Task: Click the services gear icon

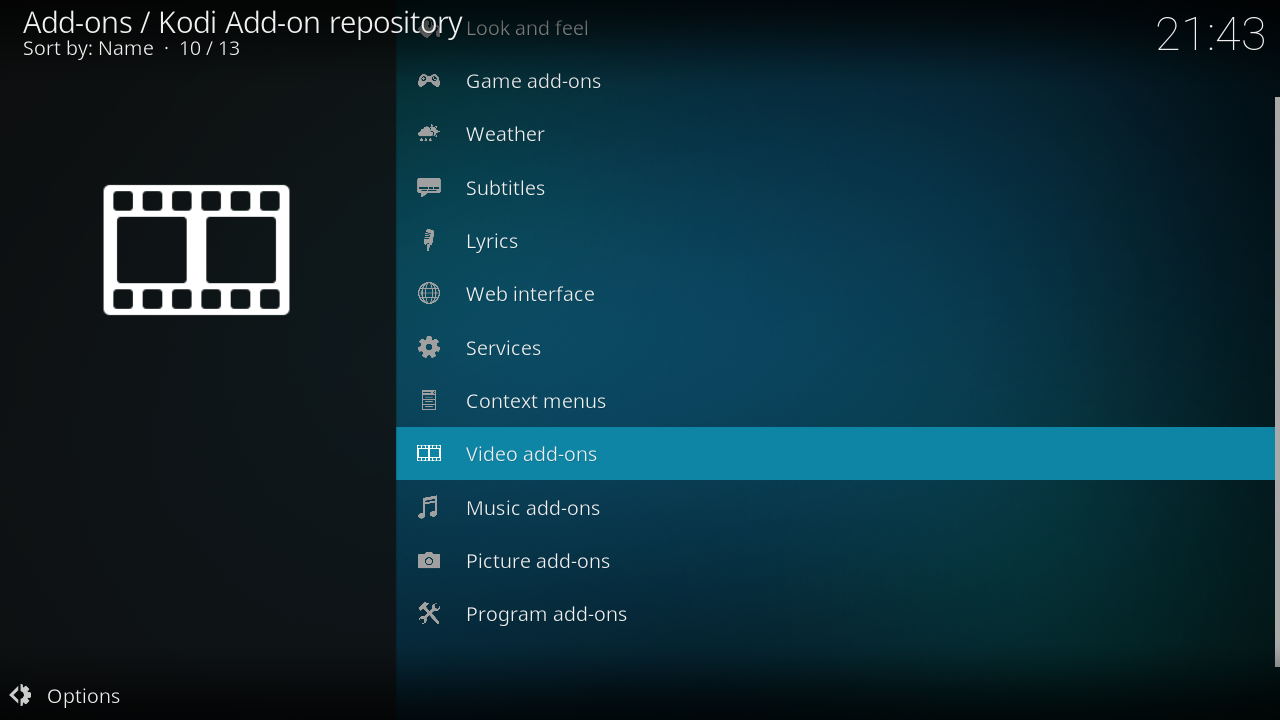Action: tap(429, 348)
